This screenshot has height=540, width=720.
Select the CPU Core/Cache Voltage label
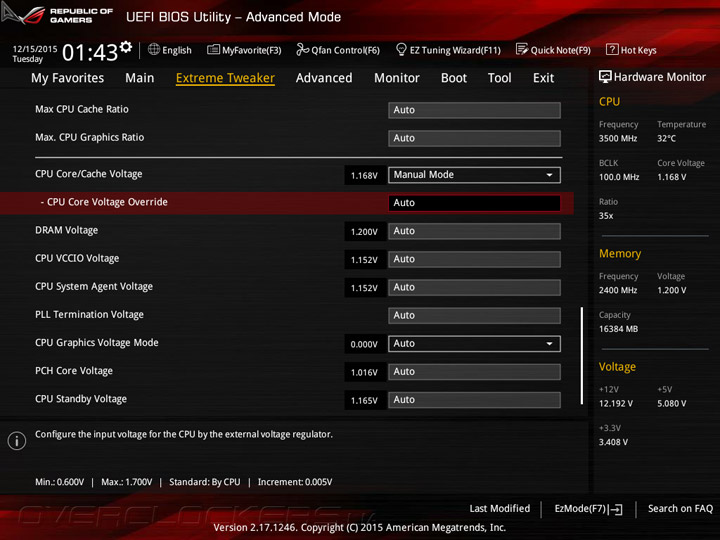pyautogui.click(x=89, y=174)
